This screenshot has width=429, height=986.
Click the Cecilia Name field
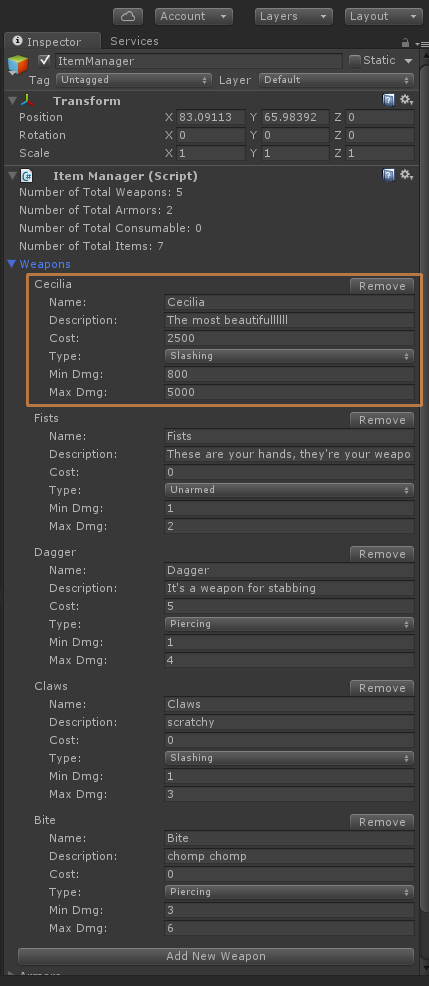pos(289,302)
